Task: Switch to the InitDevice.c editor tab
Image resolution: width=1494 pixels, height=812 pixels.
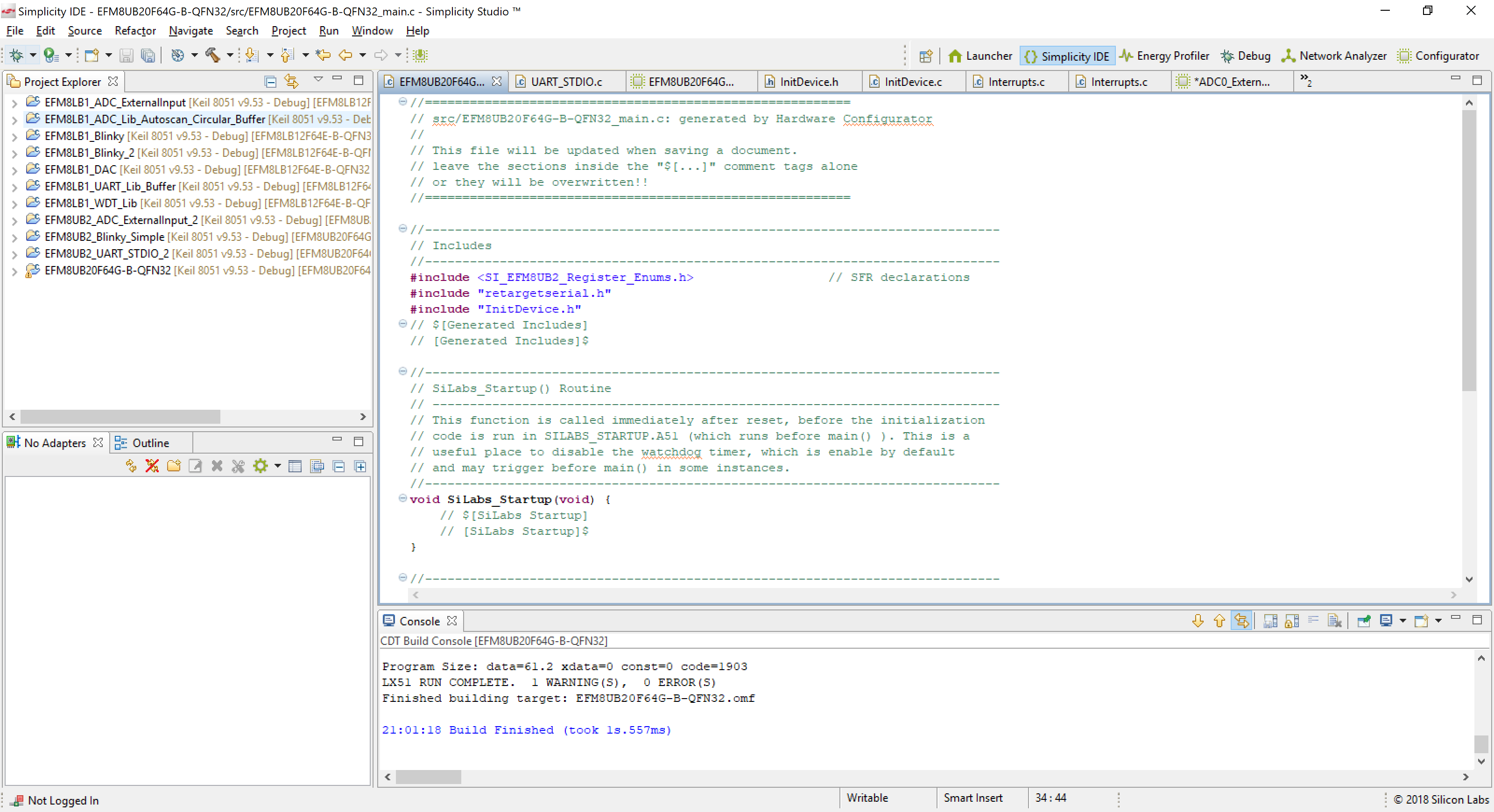Action: click(912, 82)
